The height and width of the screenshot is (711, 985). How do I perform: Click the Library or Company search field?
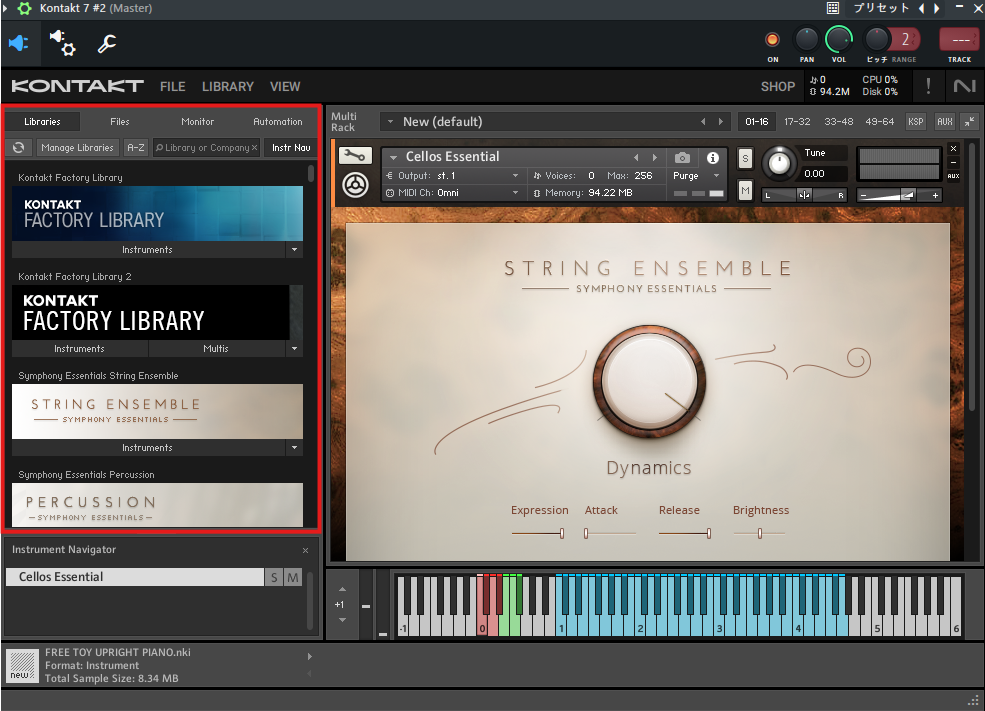202,148
